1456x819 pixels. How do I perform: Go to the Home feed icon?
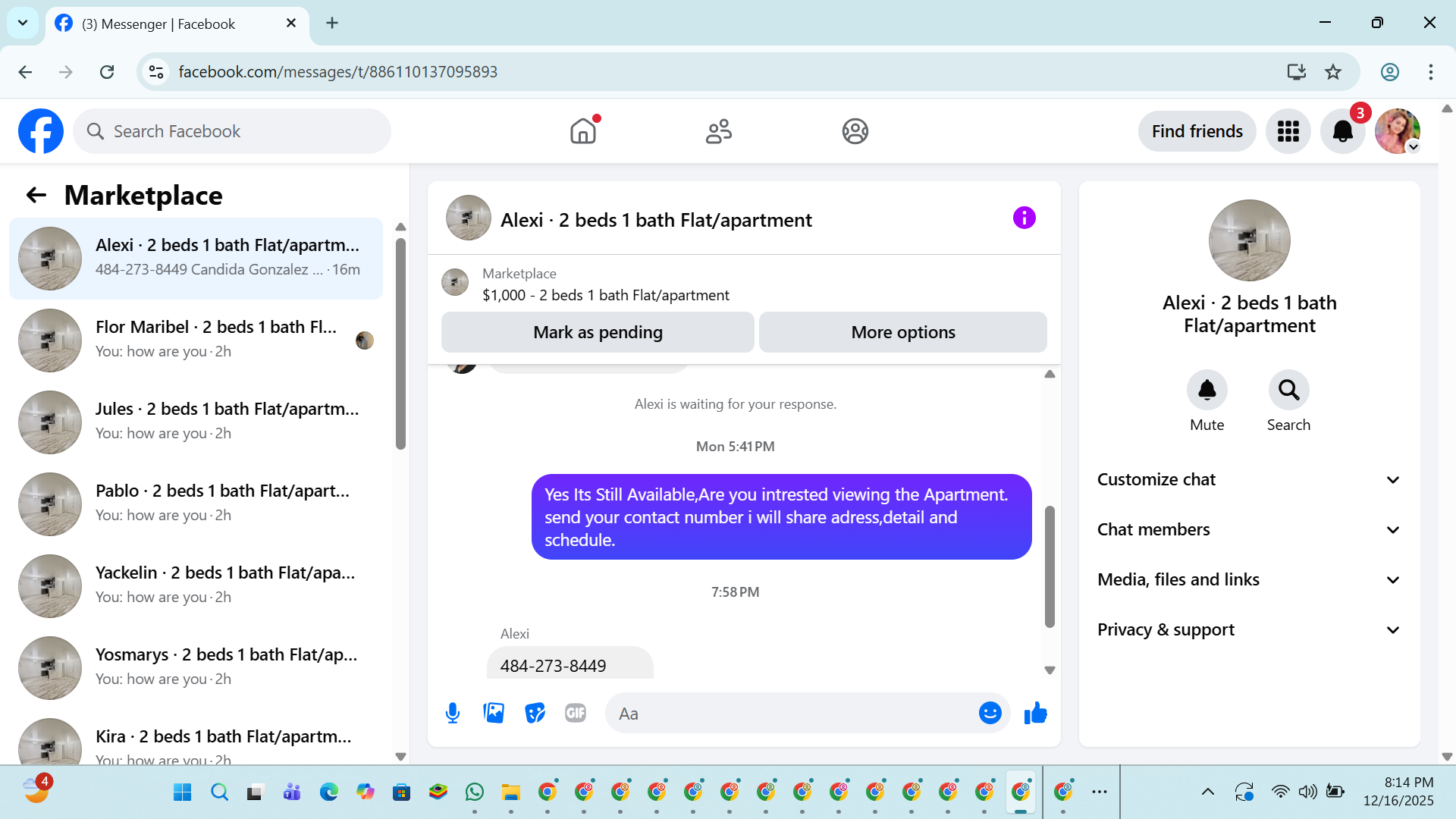coord(583,131)
